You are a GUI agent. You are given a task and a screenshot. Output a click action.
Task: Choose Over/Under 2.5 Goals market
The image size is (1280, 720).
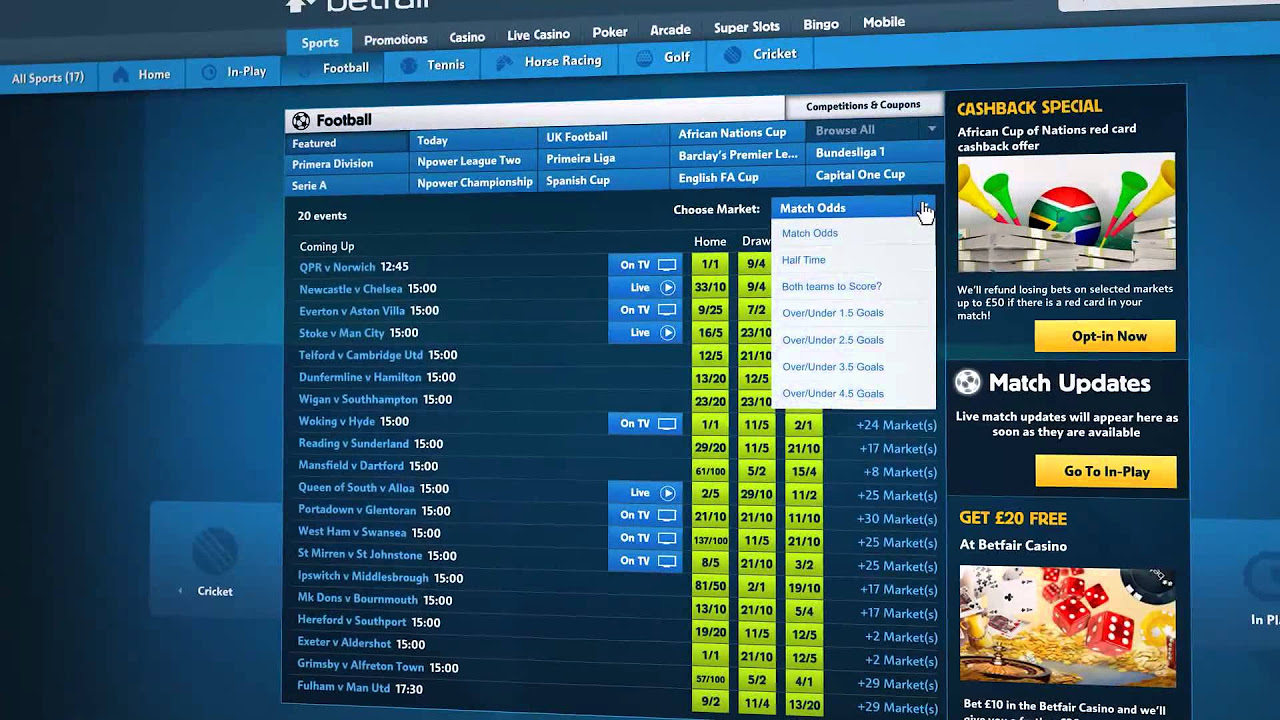pyautogui.click(x=833, y=340)
